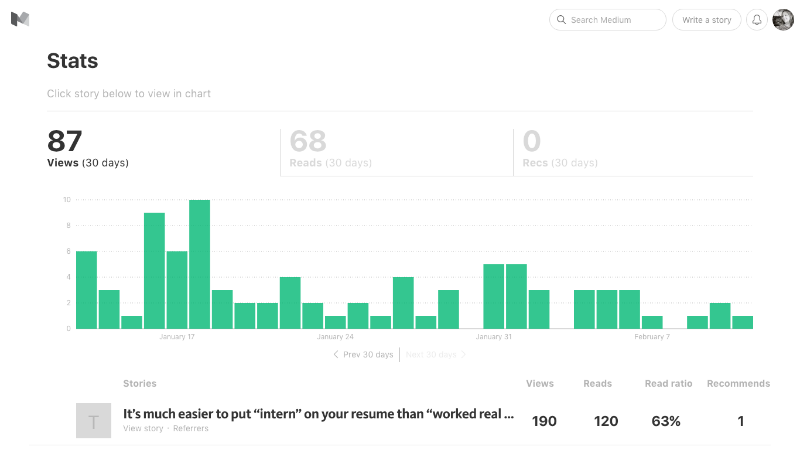Click the Search Medium input field
This screenshot has width=800, height=450.
click(614, 20)
